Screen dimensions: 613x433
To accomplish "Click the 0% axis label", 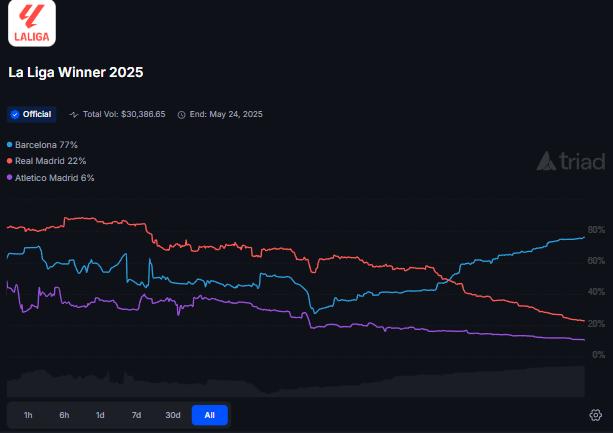I will click(x=599, y=355).
